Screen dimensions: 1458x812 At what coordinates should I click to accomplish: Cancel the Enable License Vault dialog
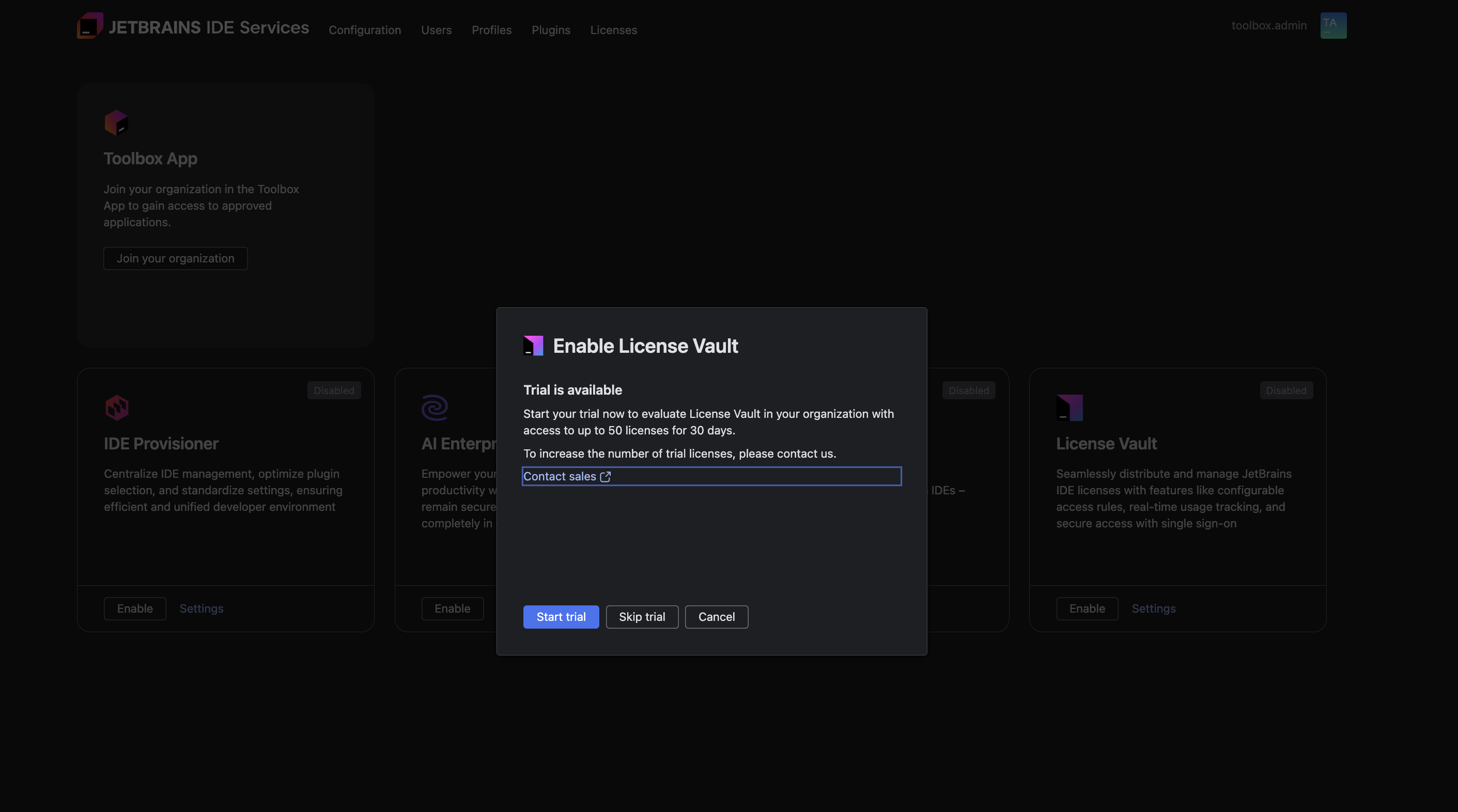coord(716,617)
